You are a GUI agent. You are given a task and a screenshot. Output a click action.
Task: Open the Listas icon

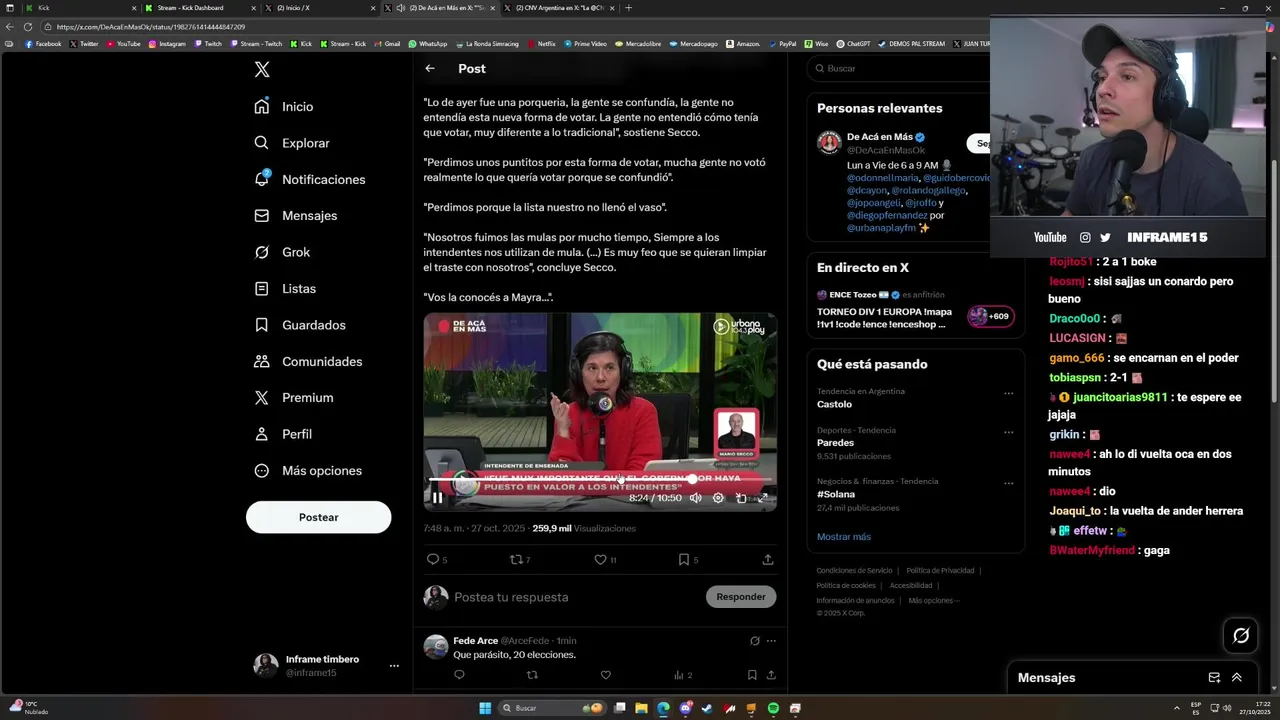(x=262, y=288)
